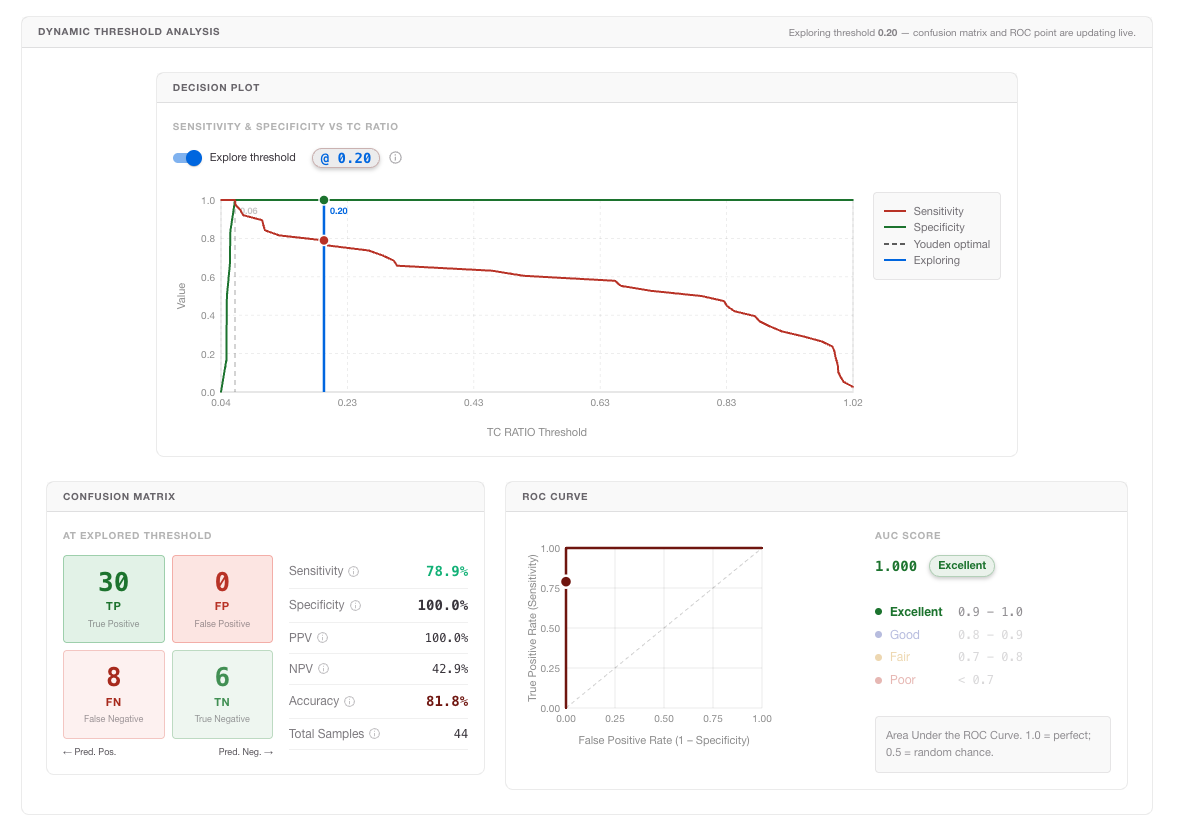Click the @ 0.20 threshold badge
The width and height of the screenshot is (1178, 836).
(346, 158)
